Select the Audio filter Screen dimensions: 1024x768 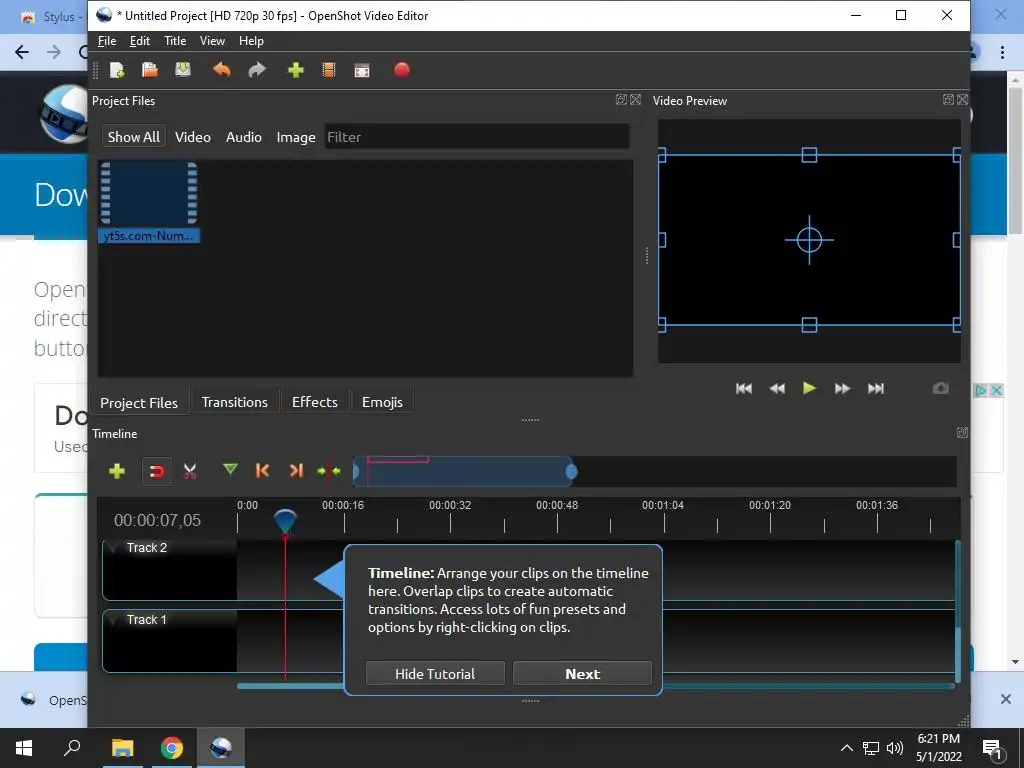[x=244, y=137]
